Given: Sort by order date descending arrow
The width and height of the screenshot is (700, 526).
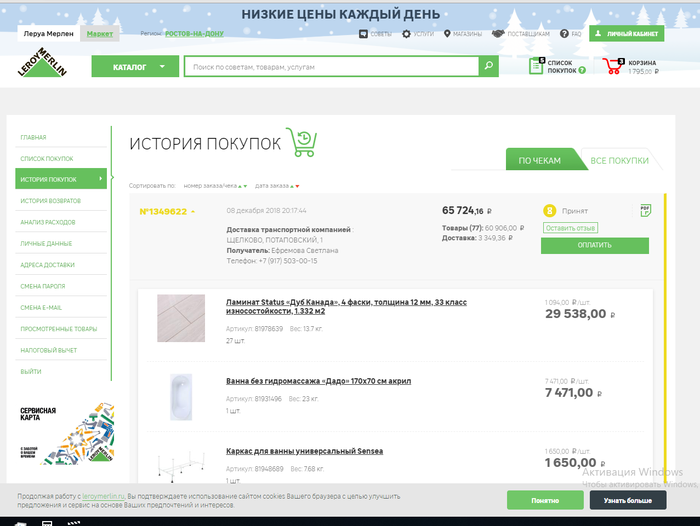Looking at the screenshot, I should [297, 186].
